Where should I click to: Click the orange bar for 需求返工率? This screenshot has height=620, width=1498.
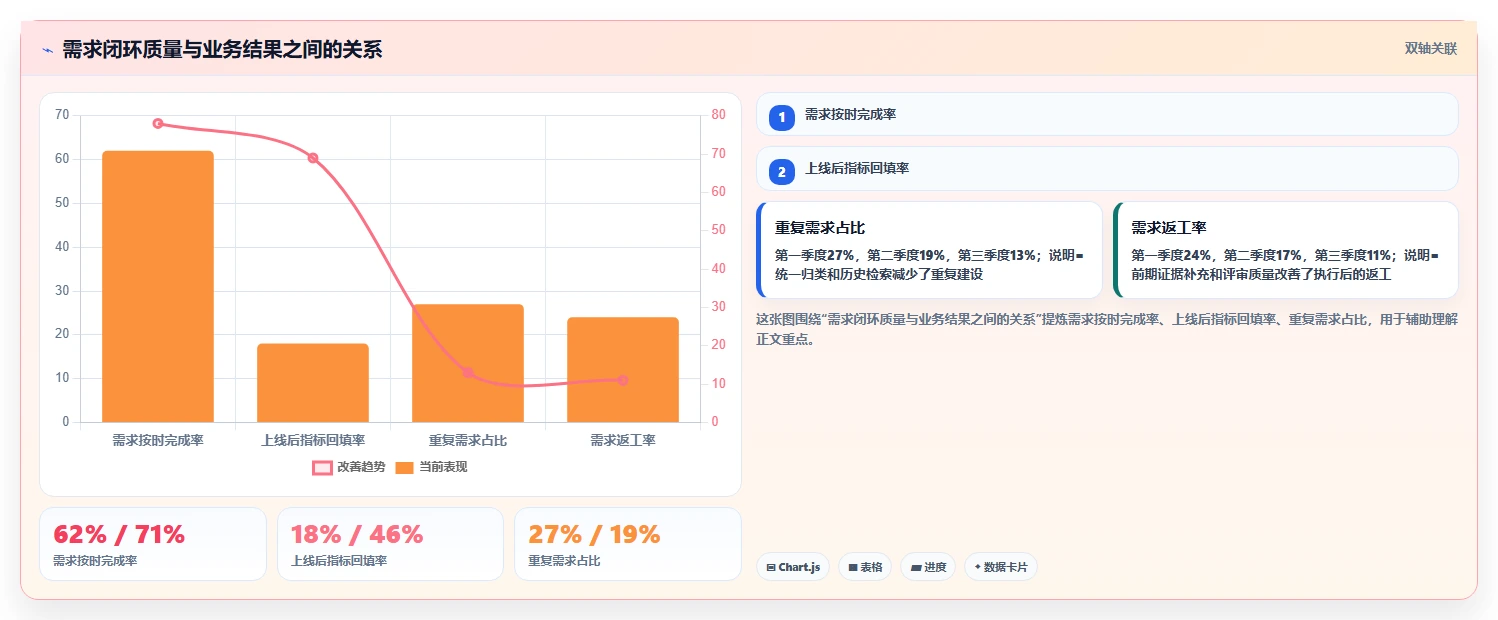[623, 370]
